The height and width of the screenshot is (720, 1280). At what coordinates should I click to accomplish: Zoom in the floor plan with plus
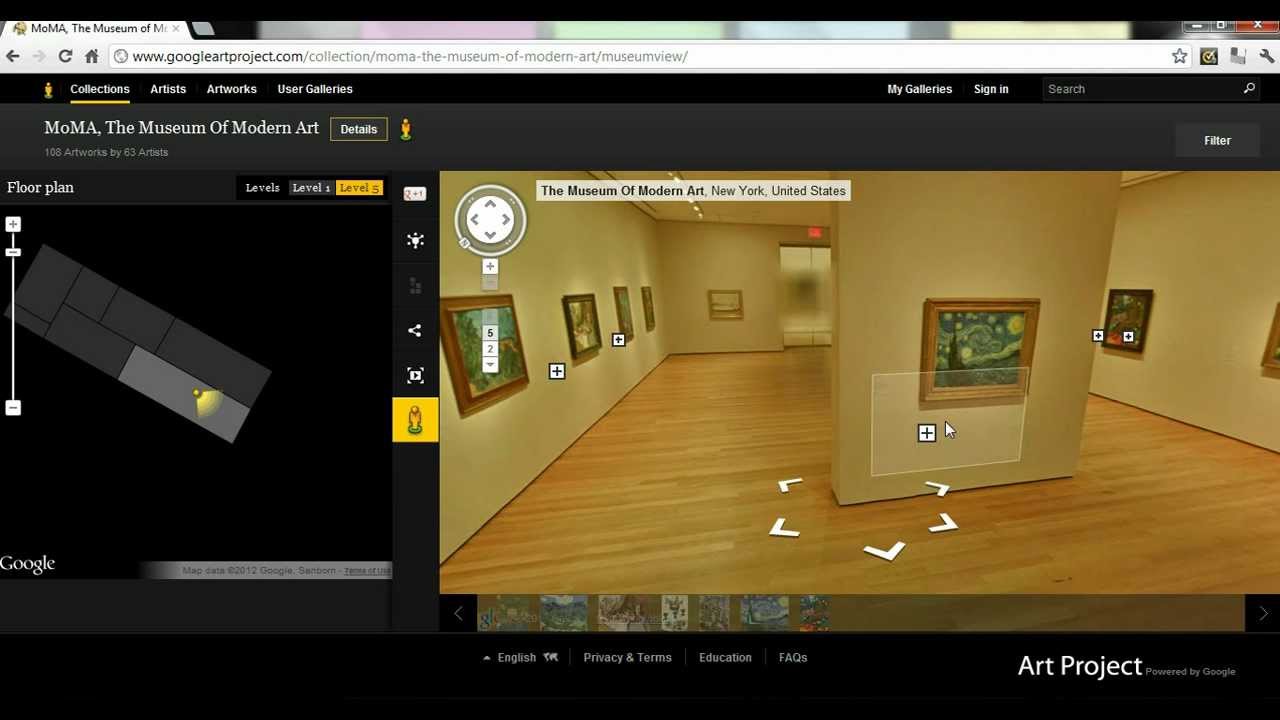(13, 224)
